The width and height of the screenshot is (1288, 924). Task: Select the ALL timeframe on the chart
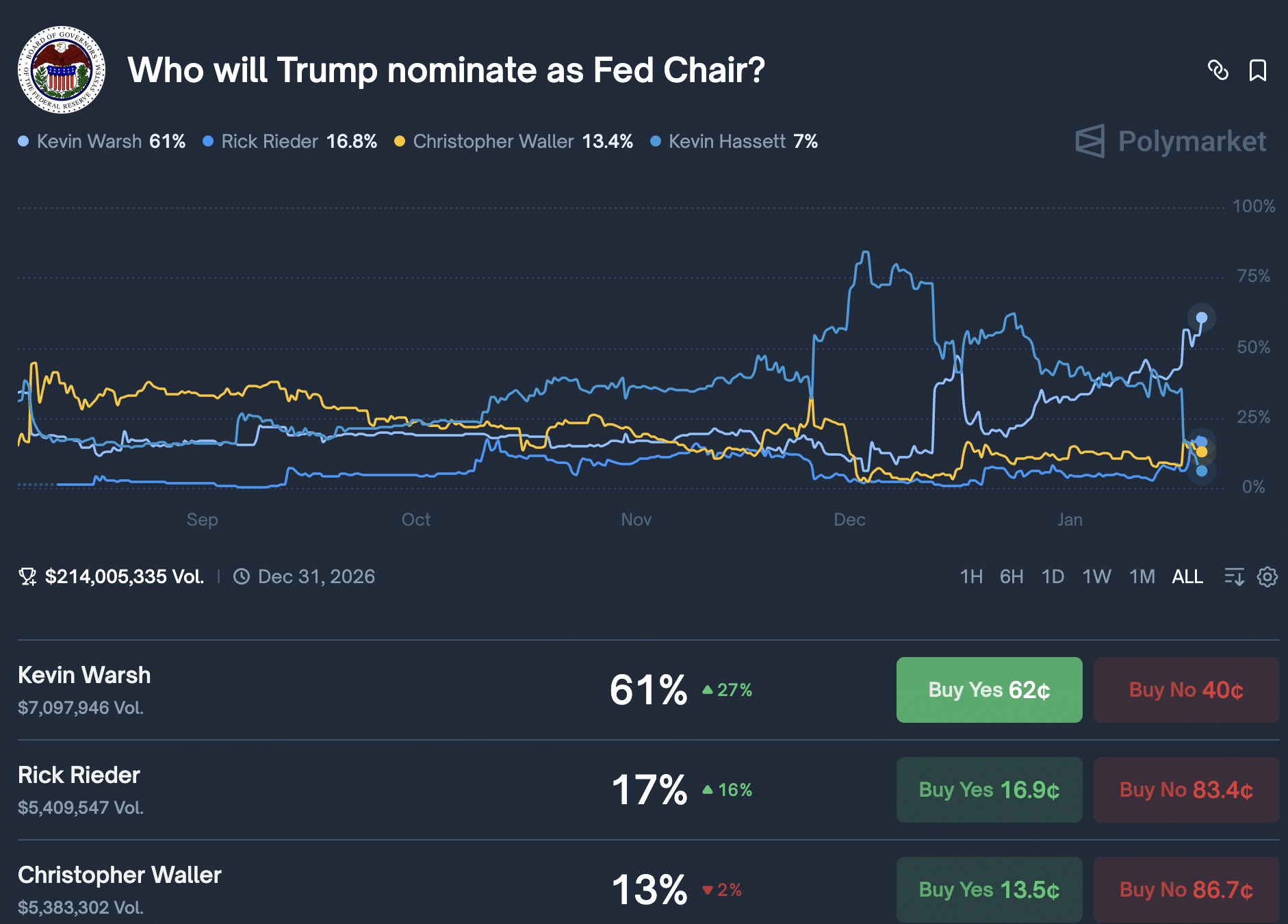click(1187, 577)
